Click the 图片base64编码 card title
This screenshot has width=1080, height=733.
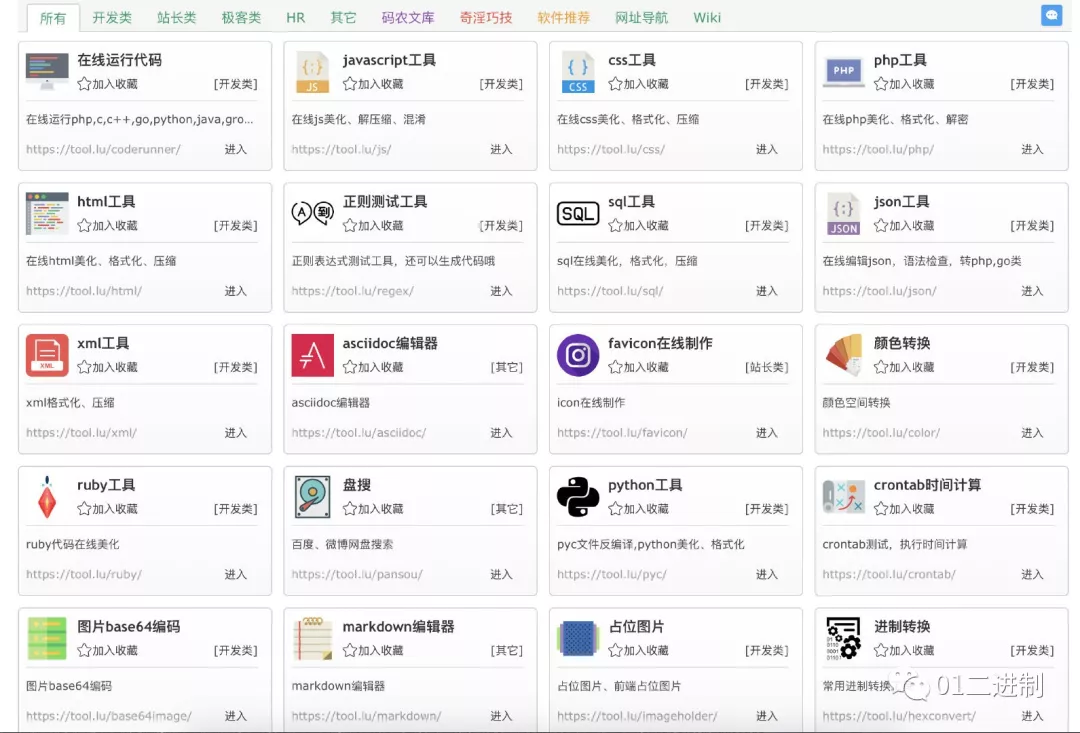(129, 627)
